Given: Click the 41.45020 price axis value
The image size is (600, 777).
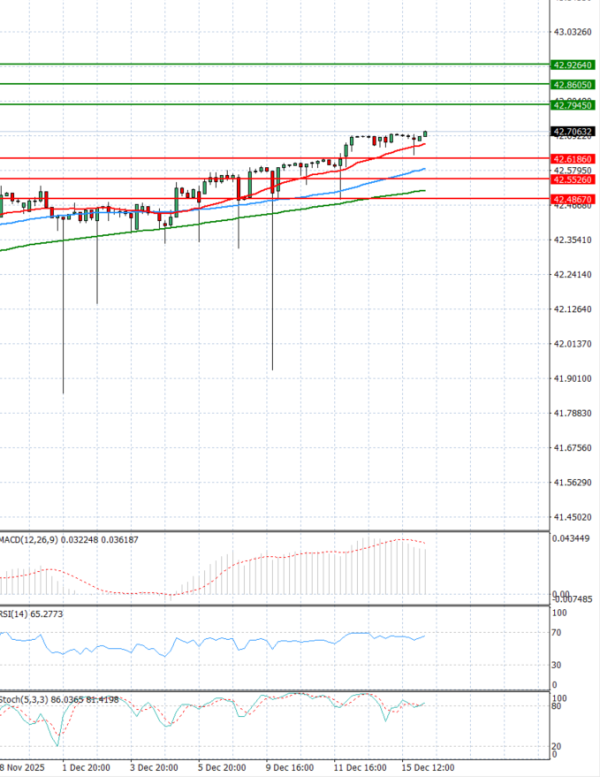Looking at the screenshot, I should (573, 517).
